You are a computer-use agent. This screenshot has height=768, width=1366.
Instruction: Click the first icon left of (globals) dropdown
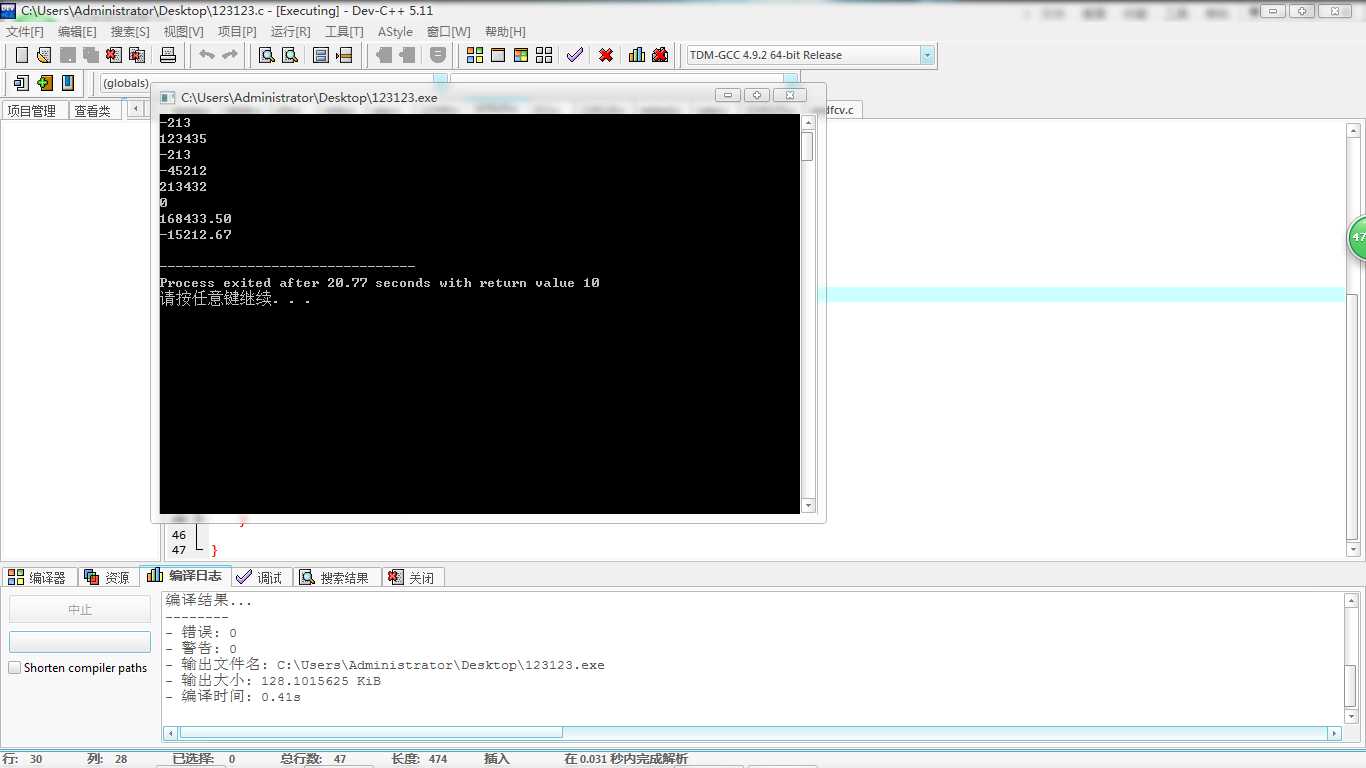[21, 83]
